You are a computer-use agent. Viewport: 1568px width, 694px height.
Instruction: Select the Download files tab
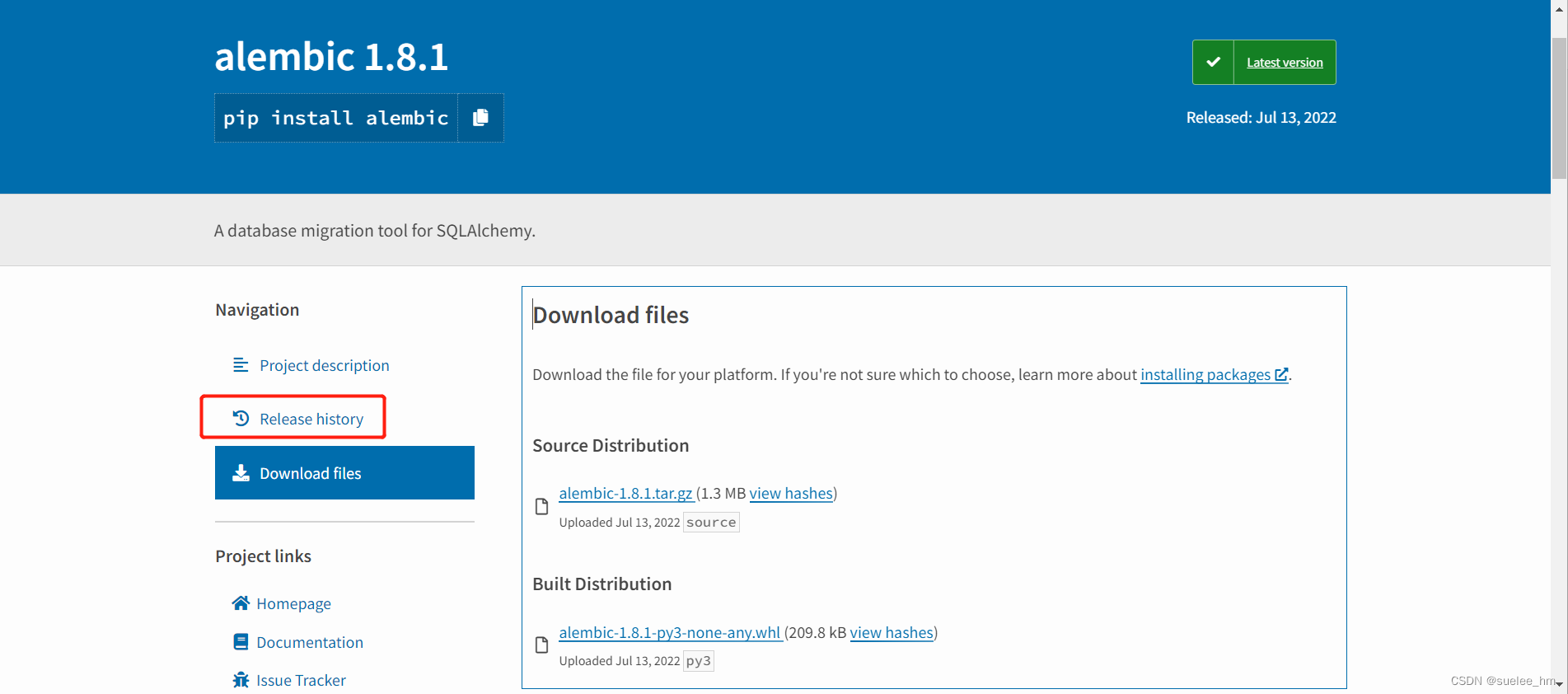pyautogui.click(x=344, y=473)
